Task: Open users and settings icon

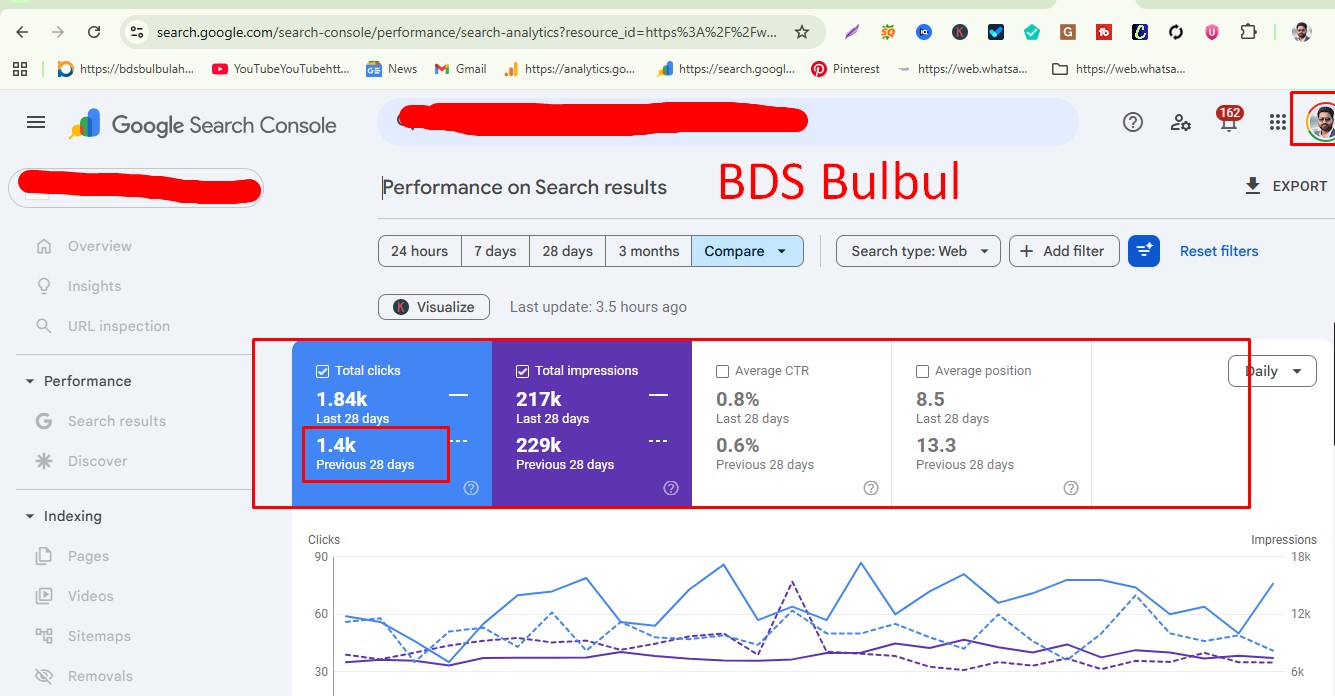Action: tap(1181, 122)
